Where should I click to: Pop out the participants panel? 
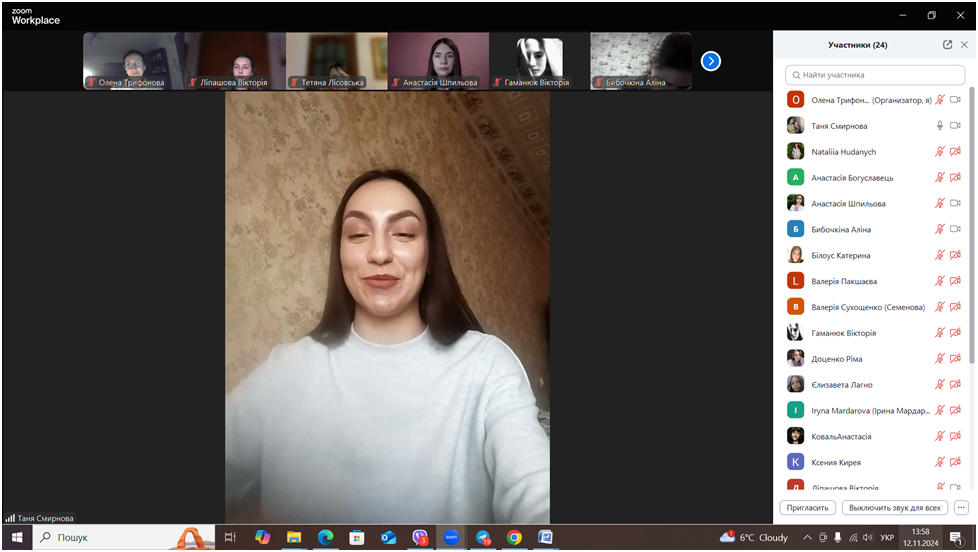click(x=947, y=45)
